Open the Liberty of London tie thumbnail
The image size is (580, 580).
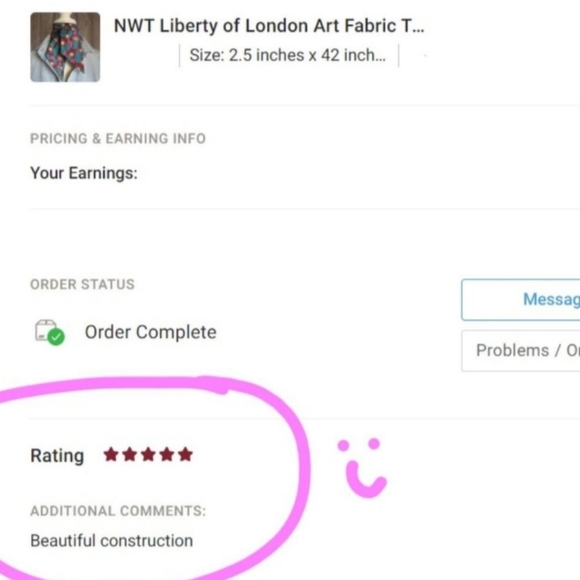(x=65, y=47)
